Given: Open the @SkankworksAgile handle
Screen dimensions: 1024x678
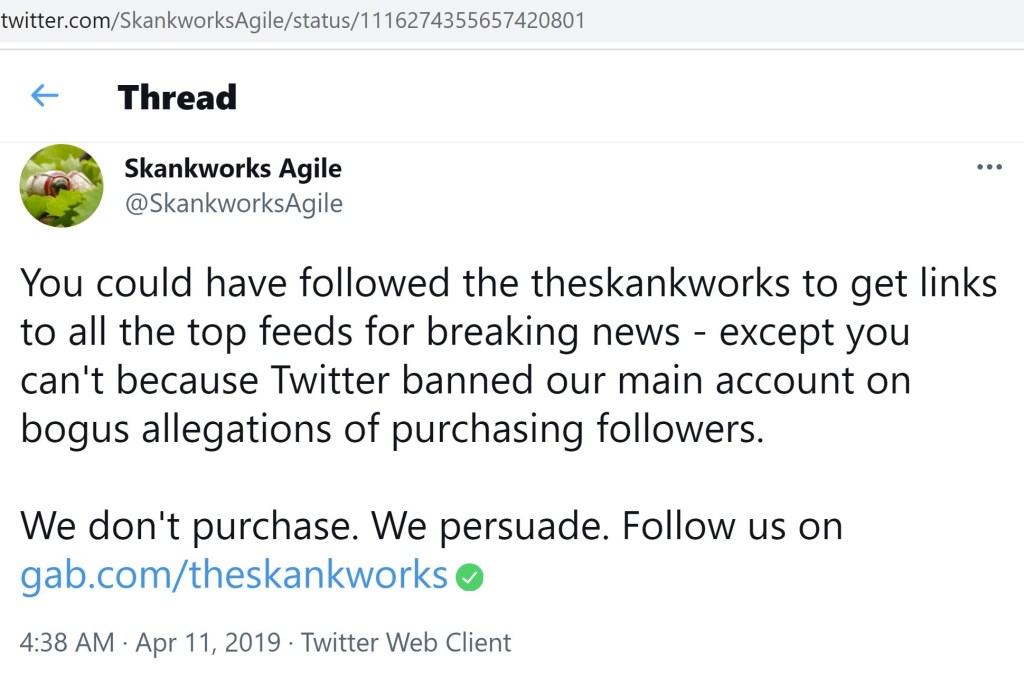Looking at the screenshot, I should coord(233,204).
